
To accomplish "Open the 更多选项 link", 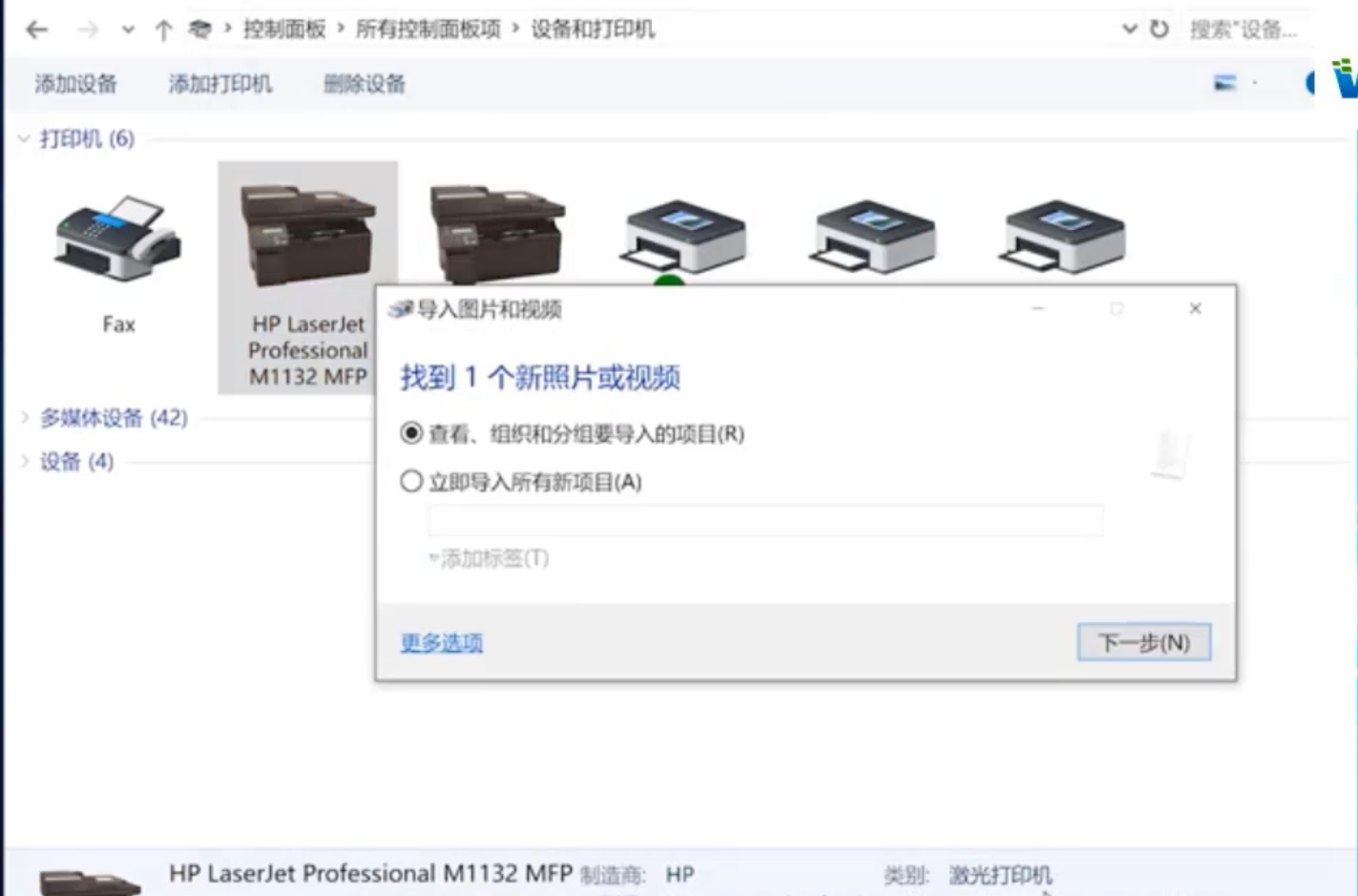I will click(x=442, y=643).
